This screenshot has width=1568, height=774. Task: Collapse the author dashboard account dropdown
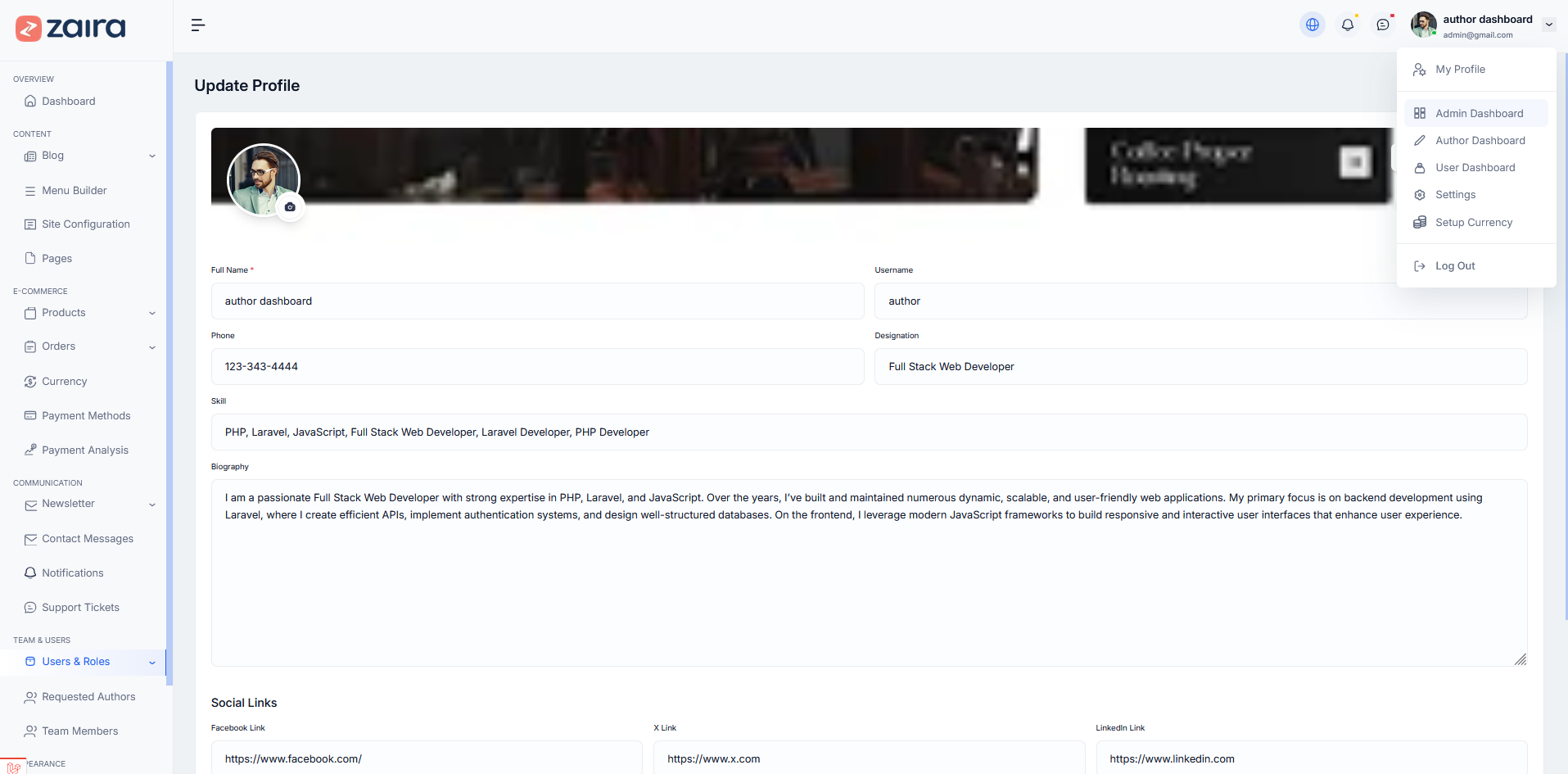[1548, 25]
